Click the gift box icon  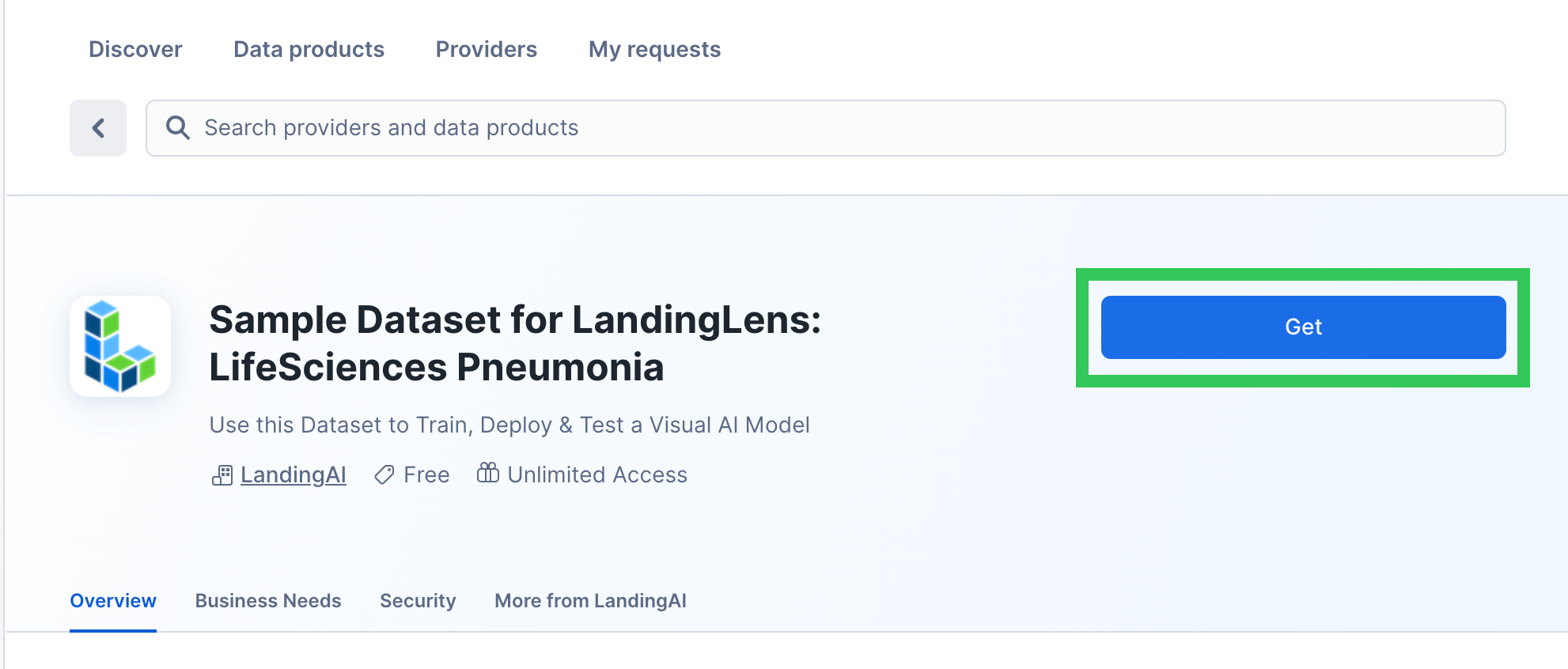(488, 473)
